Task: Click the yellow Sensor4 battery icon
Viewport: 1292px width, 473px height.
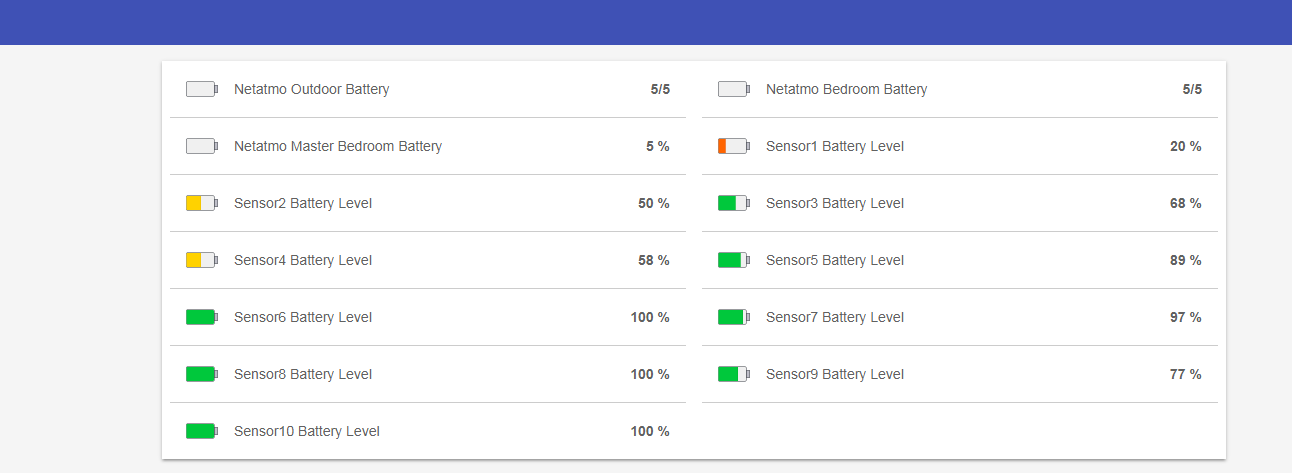Action: 202,260
